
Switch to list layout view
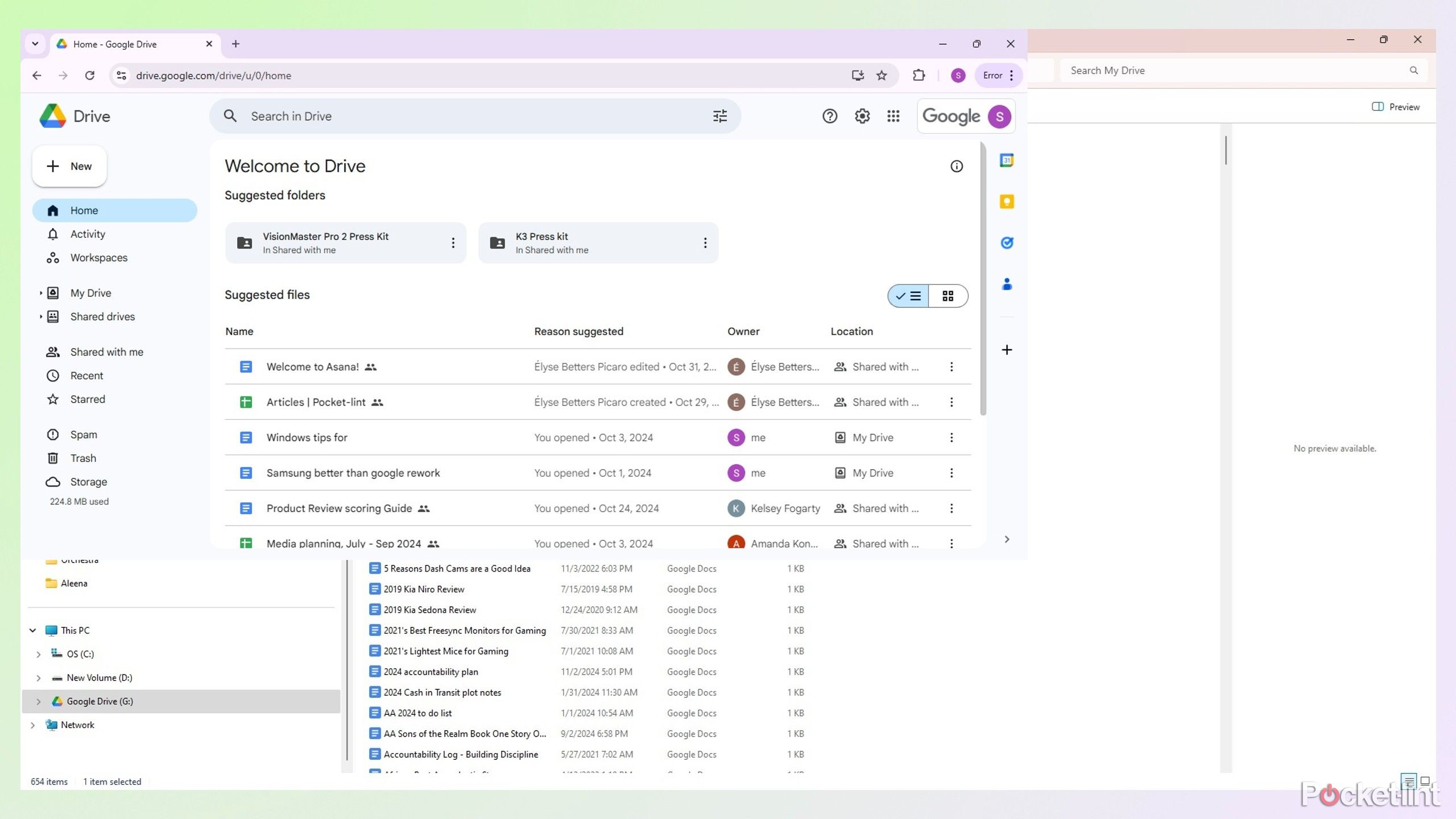[908, 296]
